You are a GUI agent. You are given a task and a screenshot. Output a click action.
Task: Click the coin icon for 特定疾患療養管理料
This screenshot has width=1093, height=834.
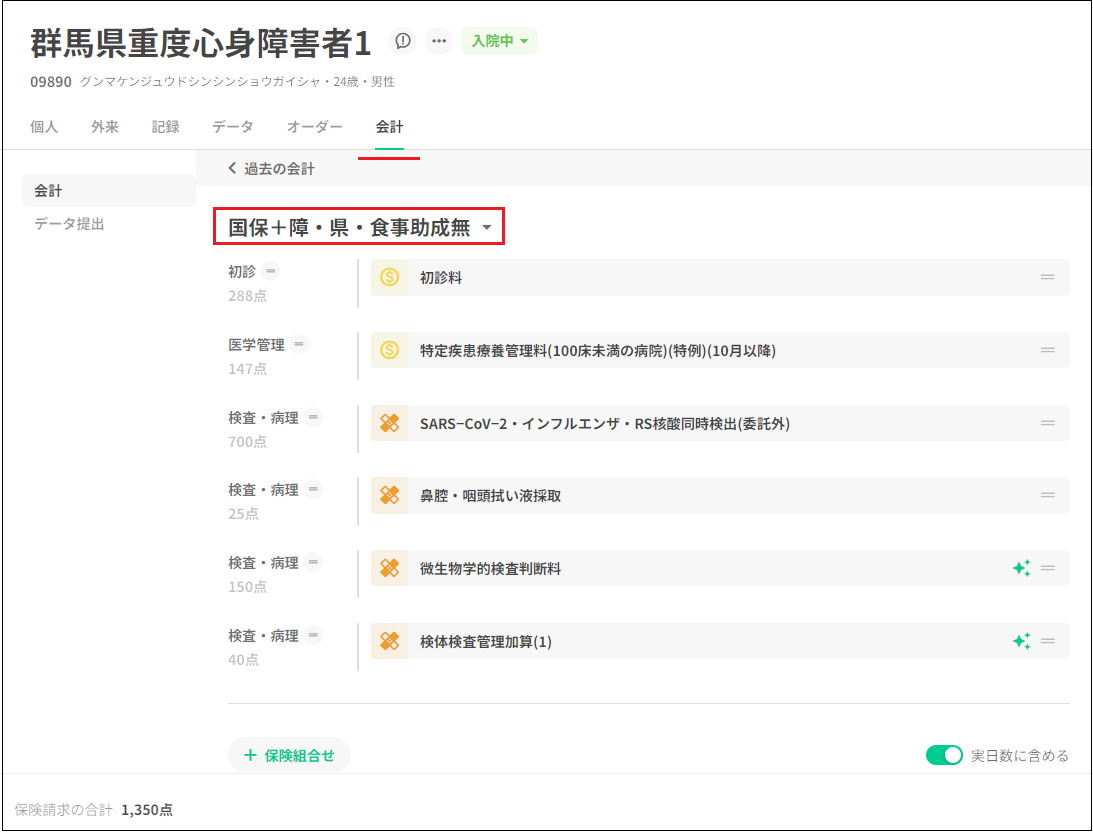tap(390, 350)
